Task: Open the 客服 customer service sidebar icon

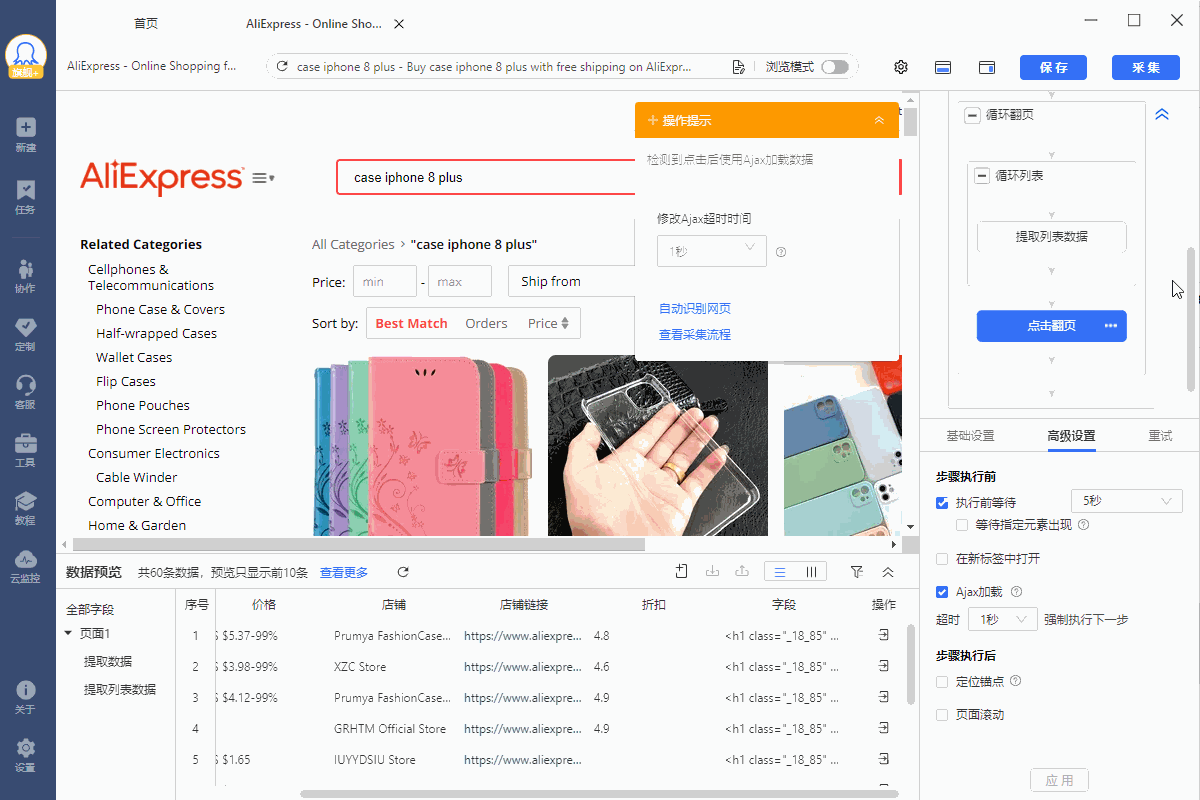Action: tap(26, 391)
